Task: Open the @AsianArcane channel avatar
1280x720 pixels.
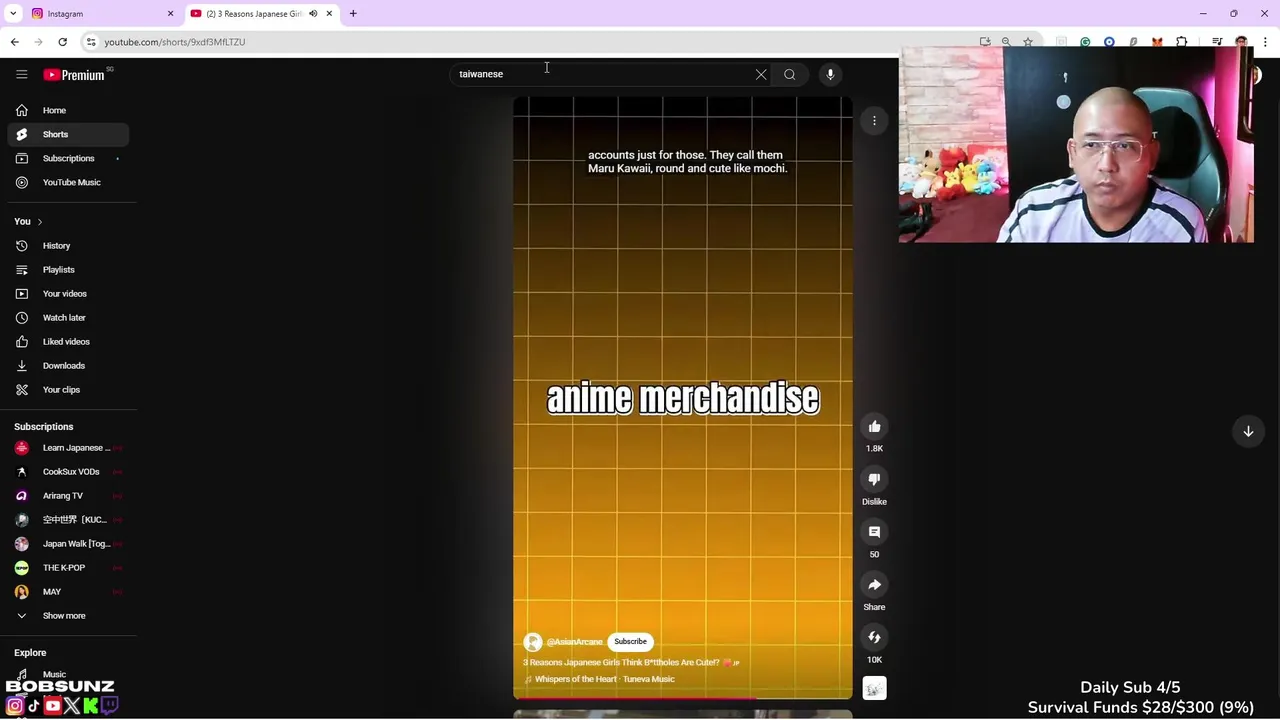Action: point(533,642)
